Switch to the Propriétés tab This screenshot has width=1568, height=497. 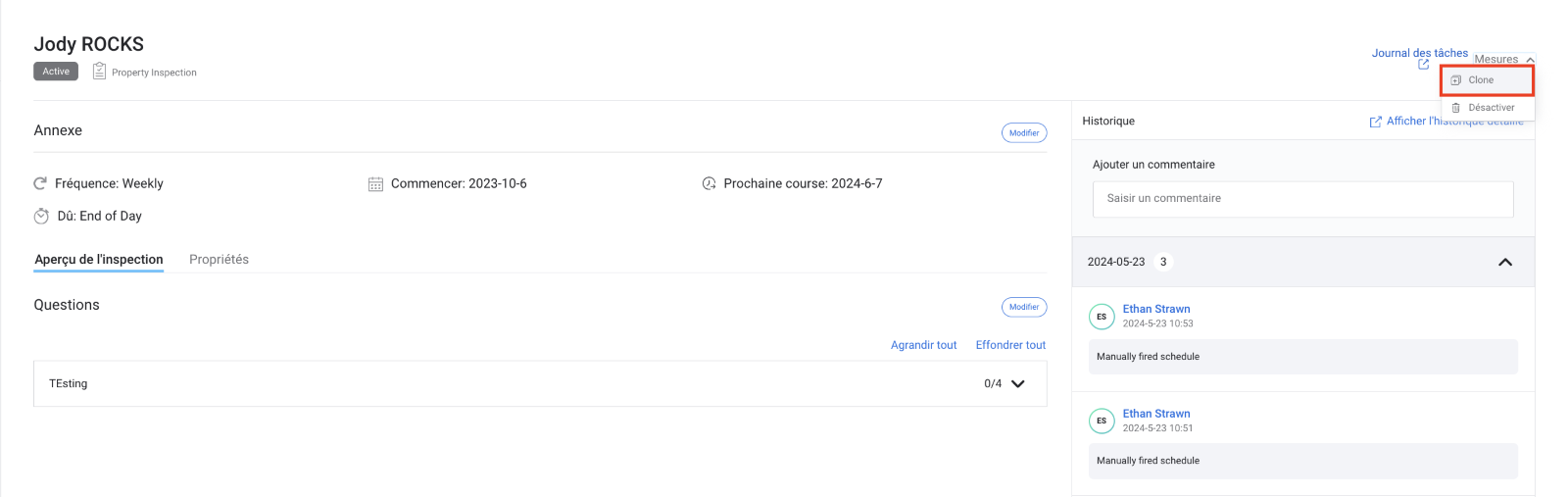[219, 260]
